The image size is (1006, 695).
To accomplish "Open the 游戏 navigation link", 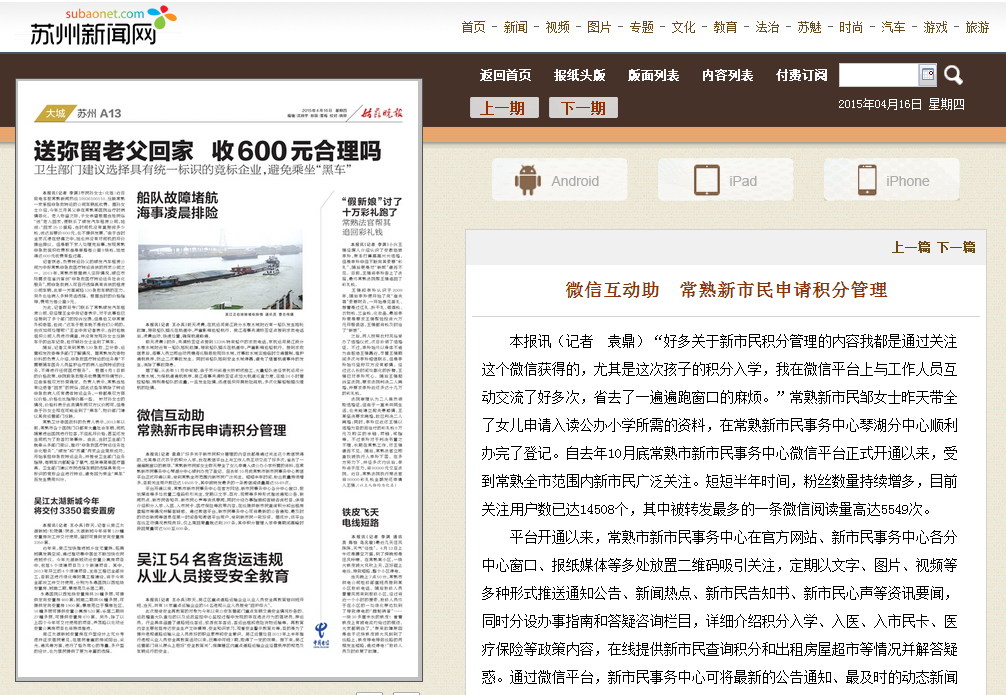I will click(x=935, y=27).
